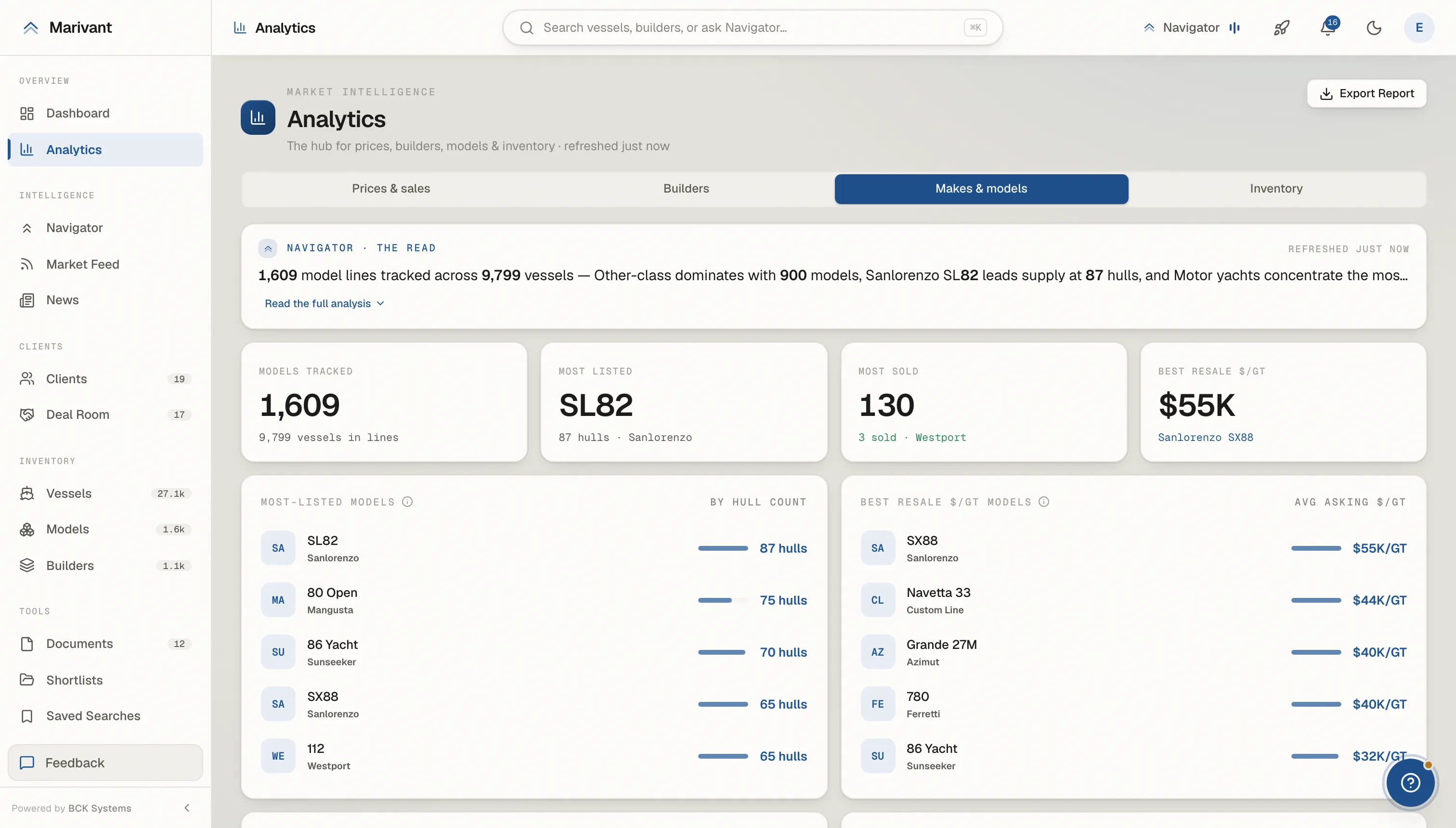Open Saved Searches

[105, 715]
